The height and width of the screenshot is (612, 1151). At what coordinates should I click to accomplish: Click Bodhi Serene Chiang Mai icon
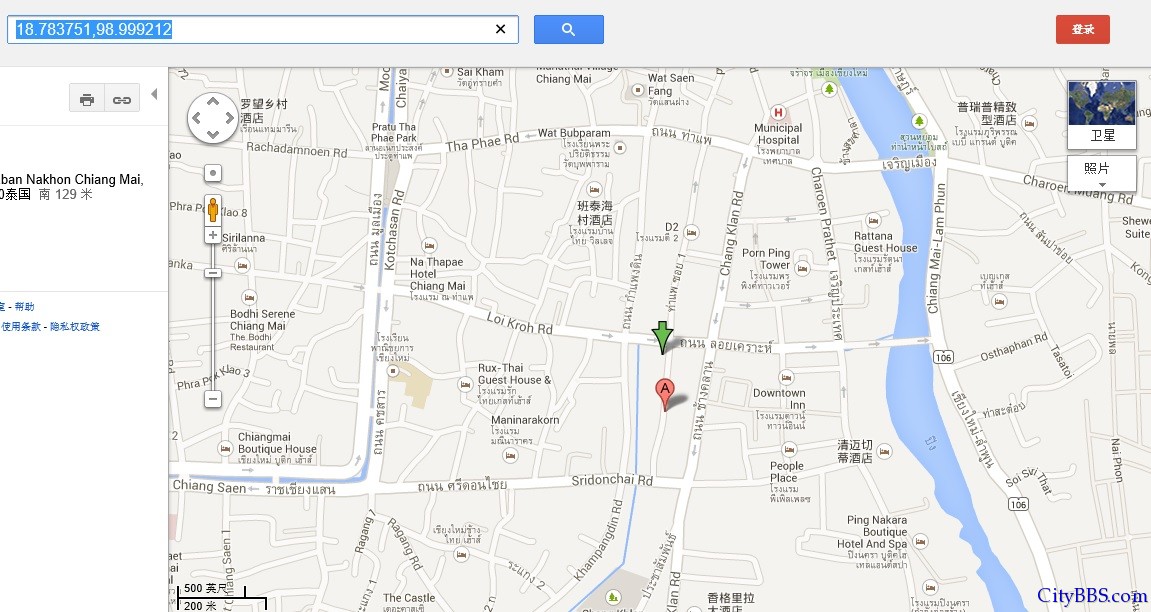coord(250,298)
